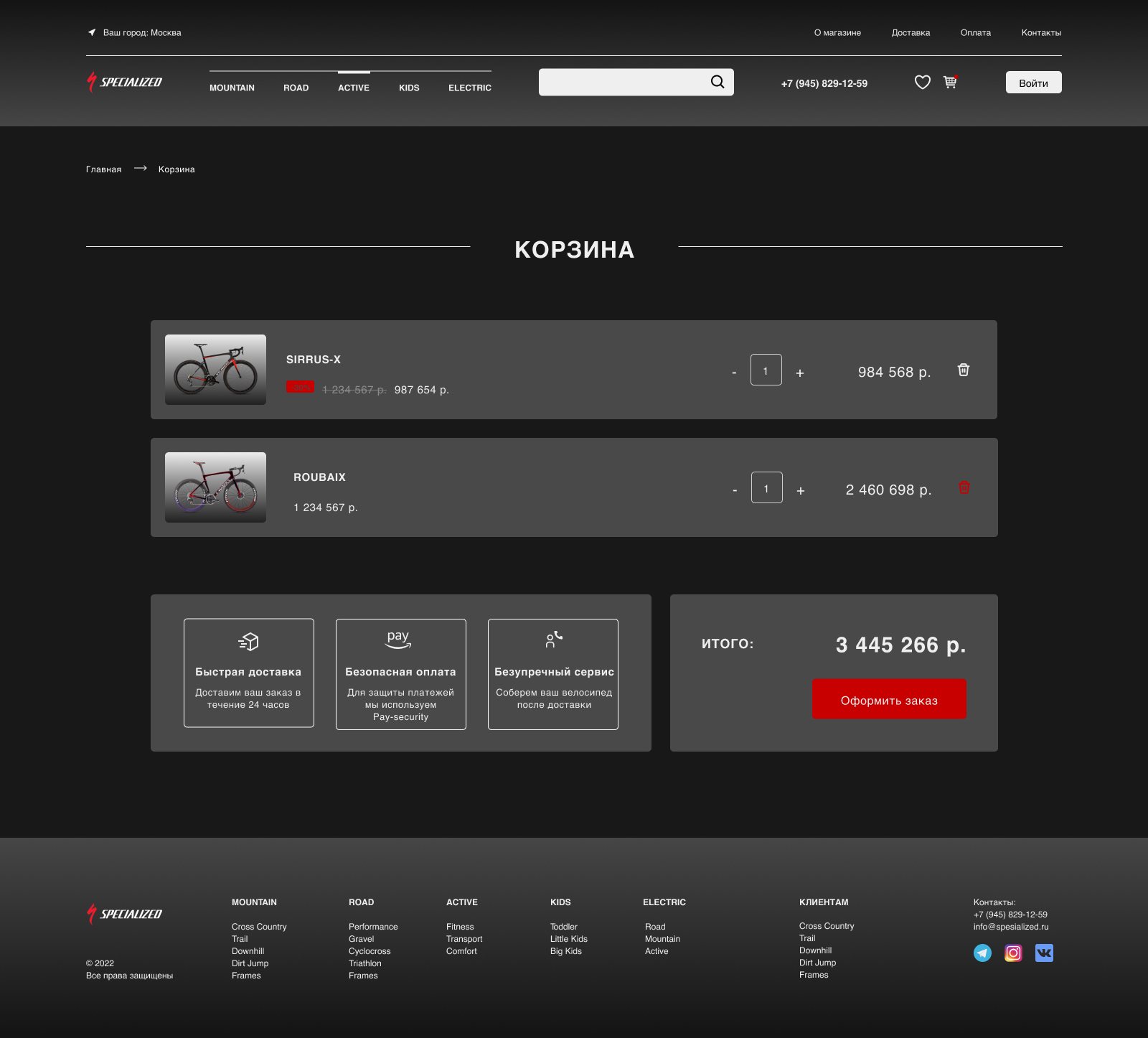Decrease SIRRUS-X quantity with minus

(734, 373)
